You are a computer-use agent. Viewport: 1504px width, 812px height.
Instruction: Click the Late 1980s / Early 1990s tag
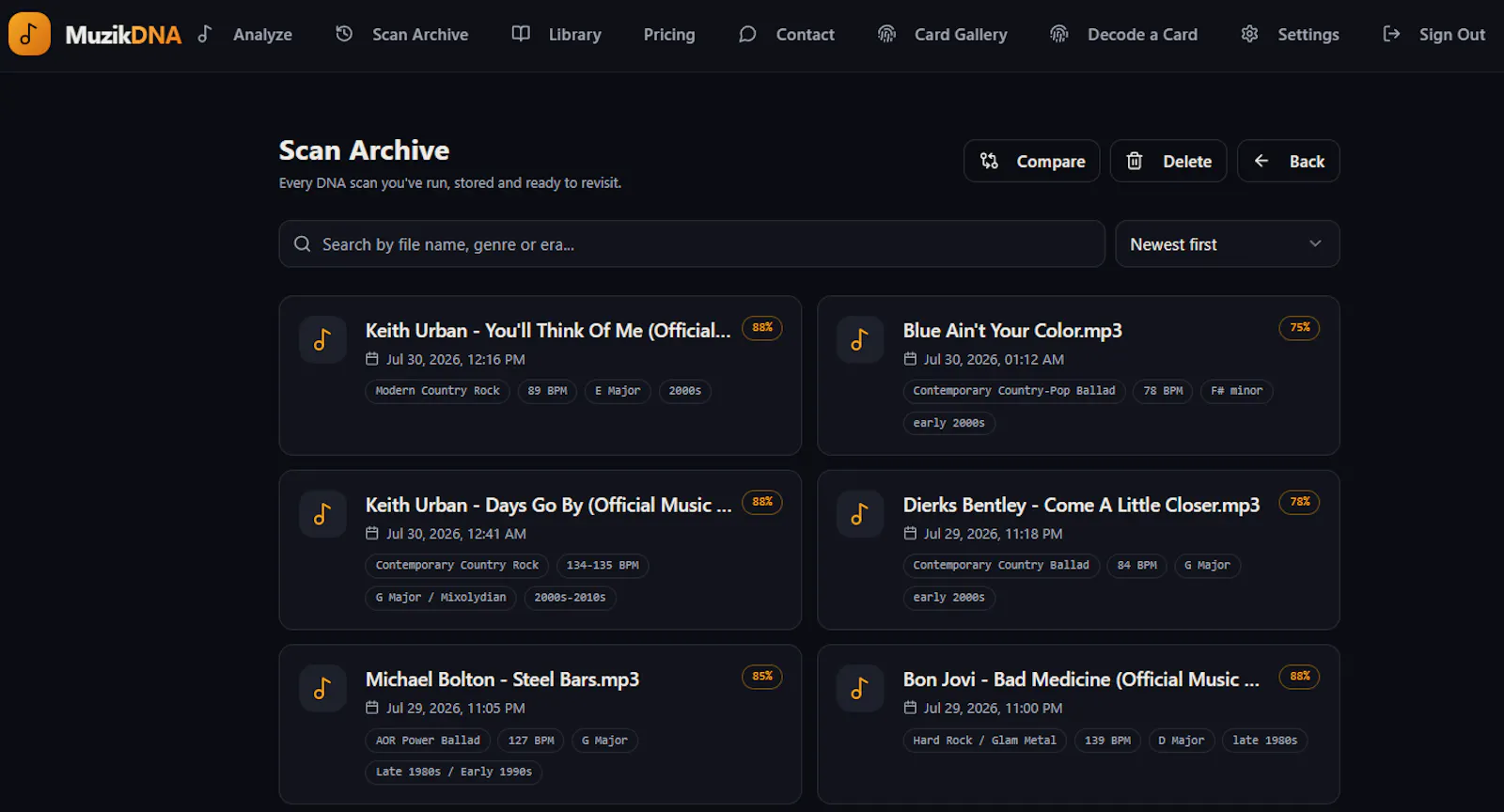click(454, 773)
